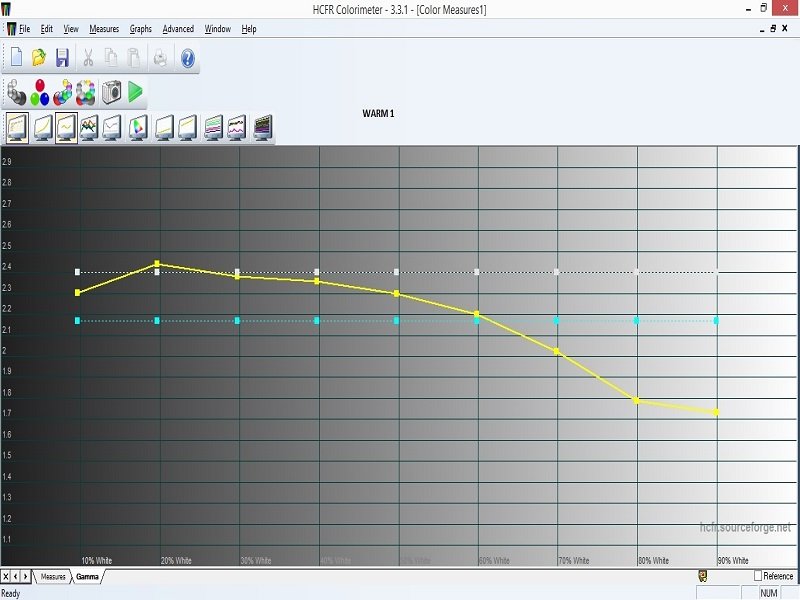Open an existing file with the folder icon
800x600 pixels.
pyautogui.click(x=39, y=57)
